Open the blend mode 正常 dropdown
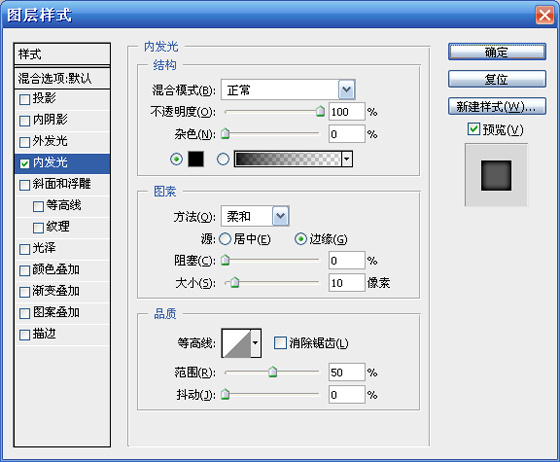This screenshot has width=560, height=462. 288,90
